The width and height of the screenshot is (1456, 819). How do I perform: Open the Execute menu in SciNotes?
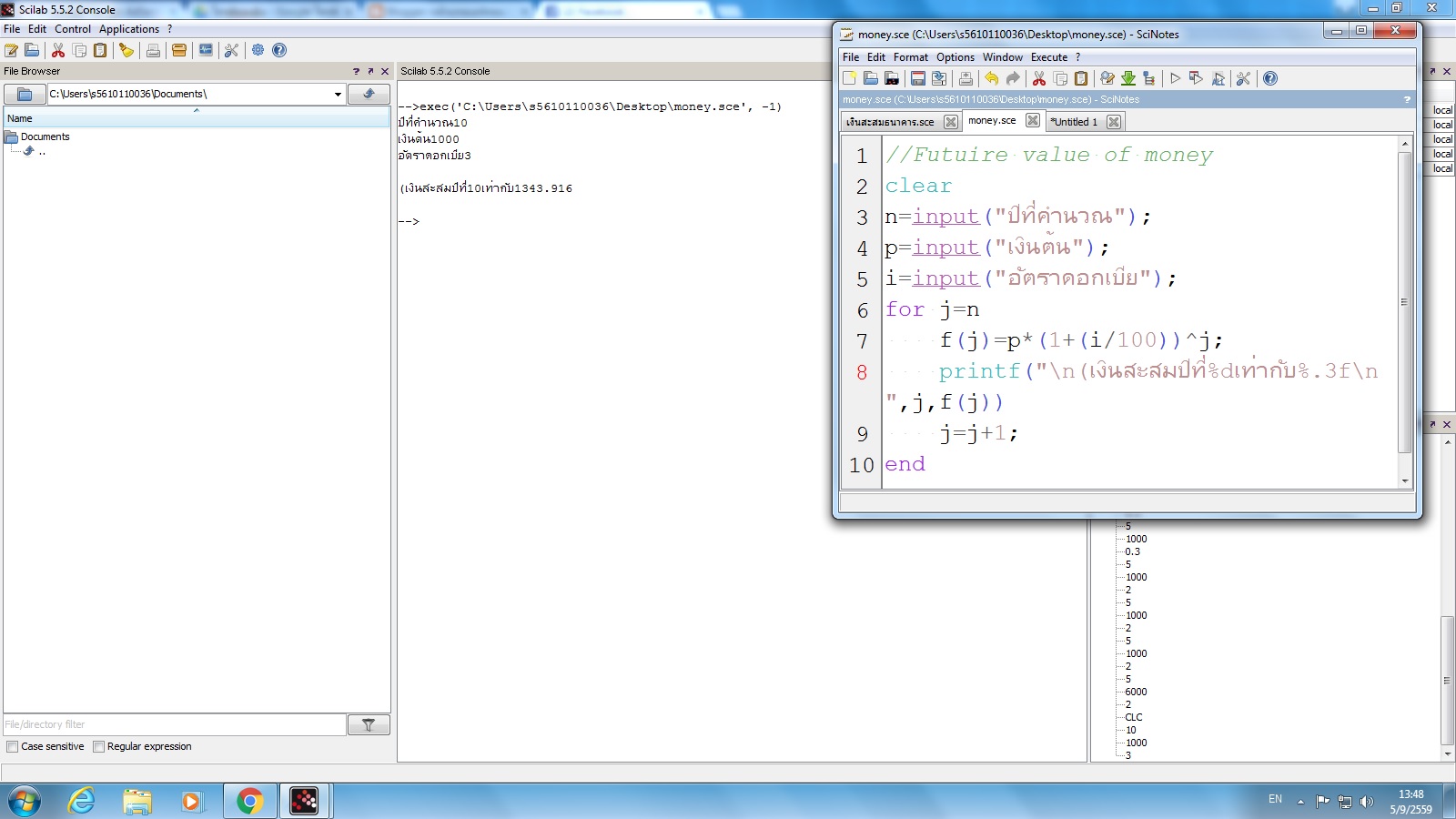1049,56
